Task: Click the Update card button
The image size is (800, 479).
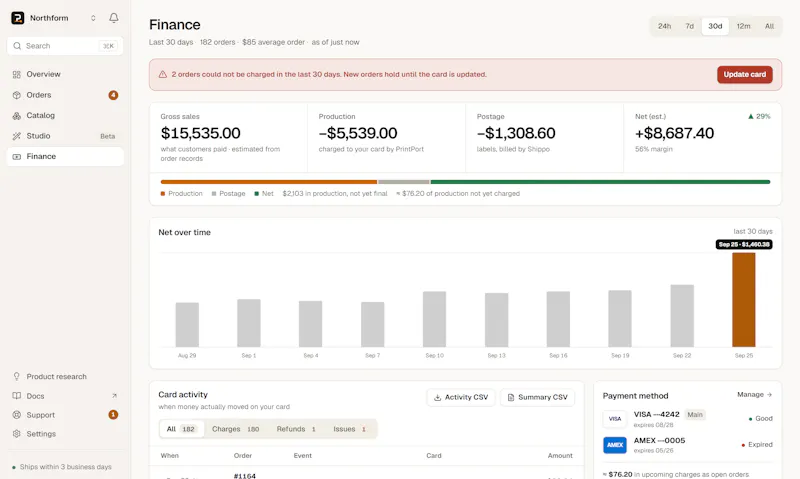Action: pyautogui.click(x=744, y=74)
